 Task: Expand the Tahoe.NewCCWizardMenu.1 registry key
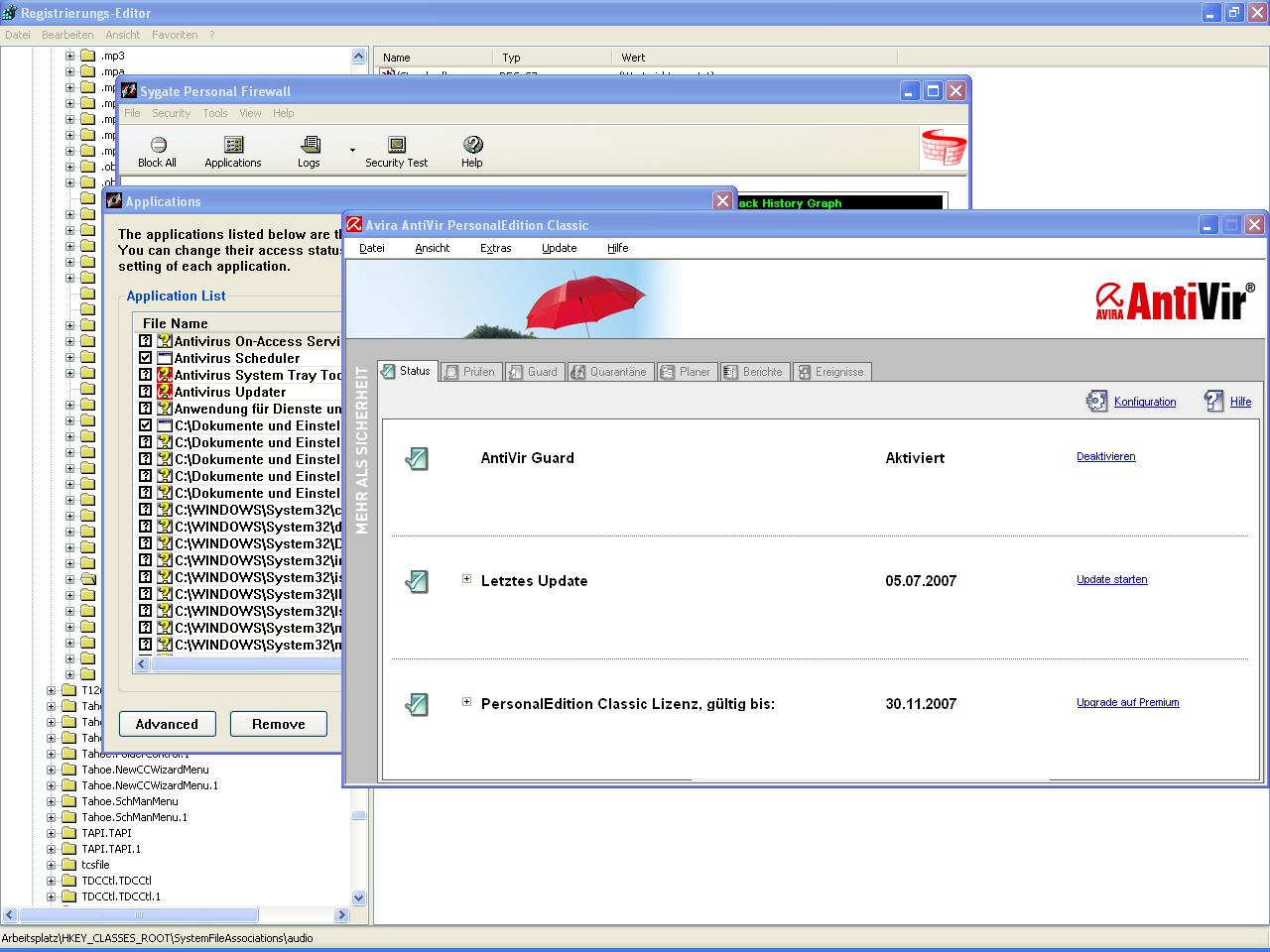(52, 785)
